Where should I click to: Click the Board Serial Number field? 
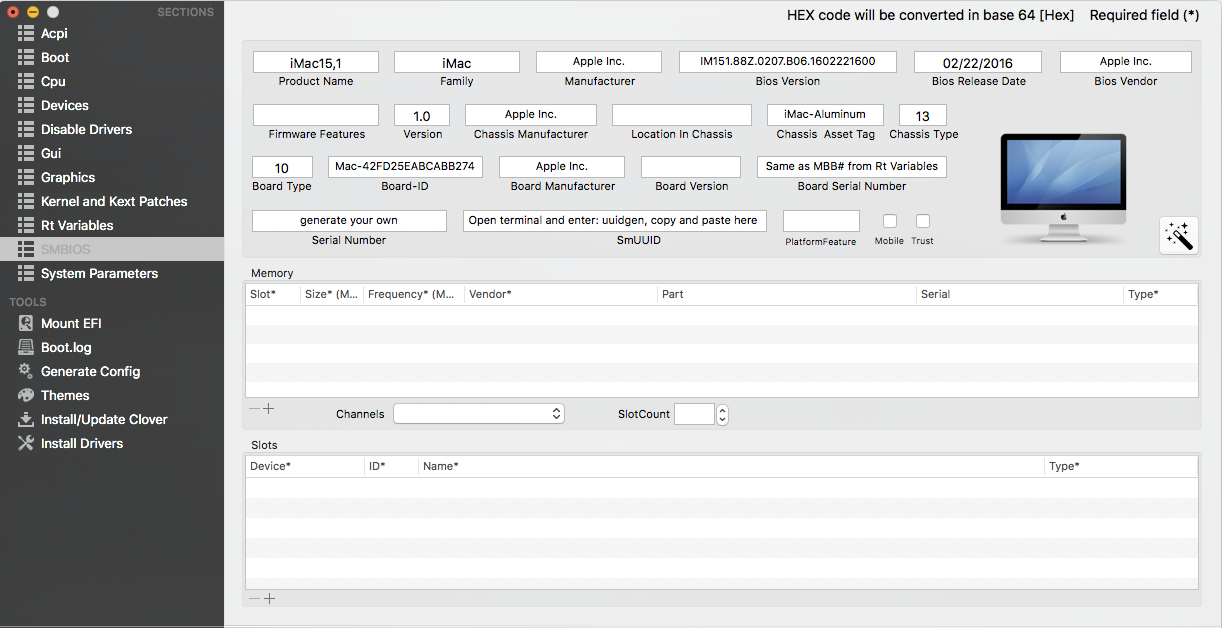[852, 167]
